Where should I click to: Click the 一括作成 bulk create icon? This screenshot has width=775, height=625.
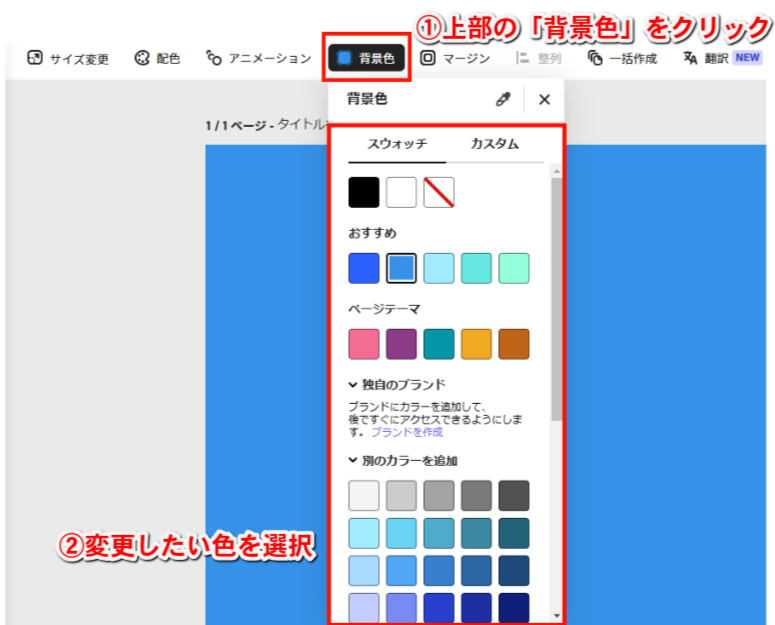(596, 59)
